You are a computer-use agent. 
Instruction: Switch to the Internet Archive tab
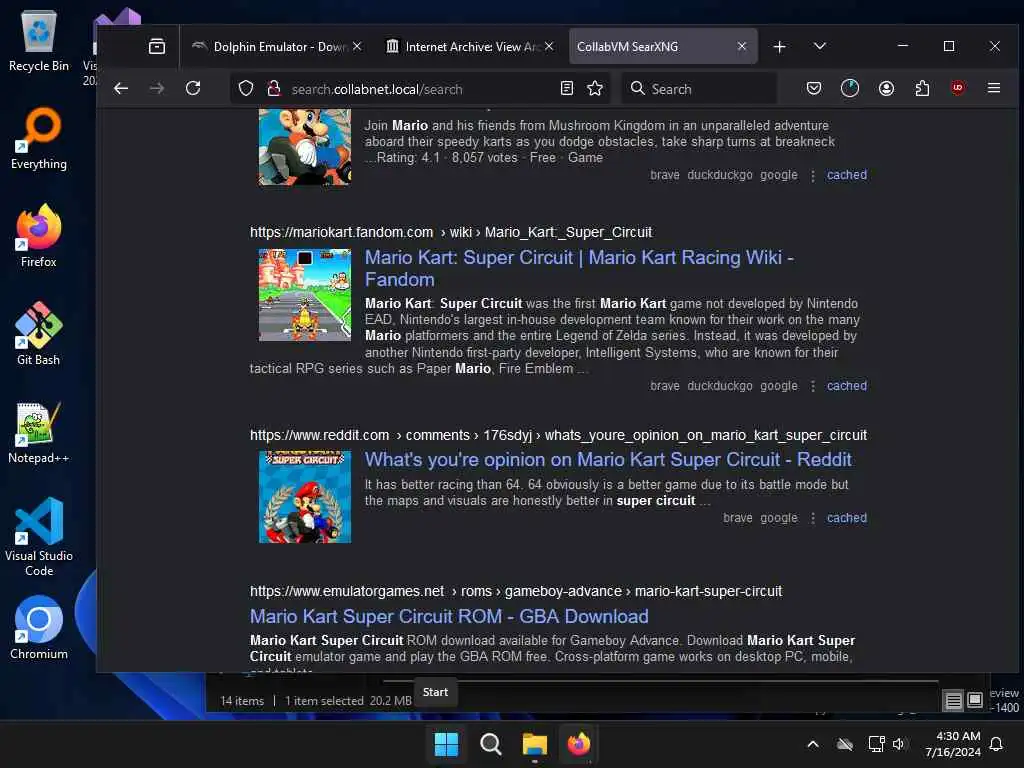pyautogui.click(x=470, y=46)
